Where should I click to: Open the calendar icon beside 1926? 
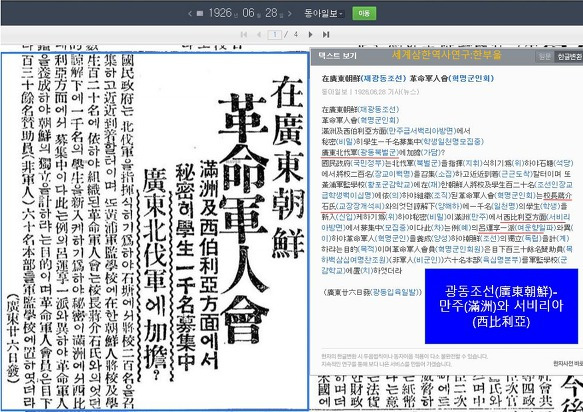tap(200, 14)
